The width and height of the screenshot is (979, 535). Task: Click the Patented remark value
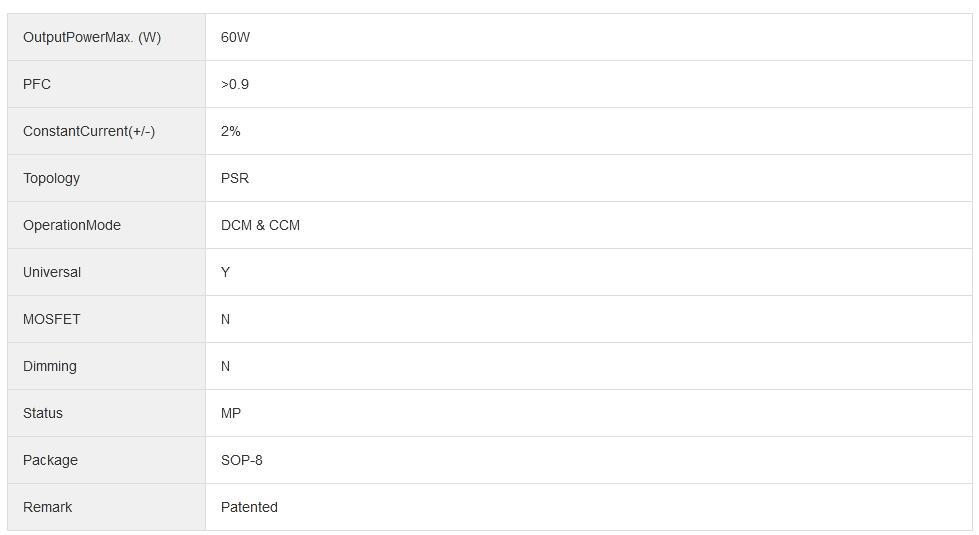pos(249,507)
